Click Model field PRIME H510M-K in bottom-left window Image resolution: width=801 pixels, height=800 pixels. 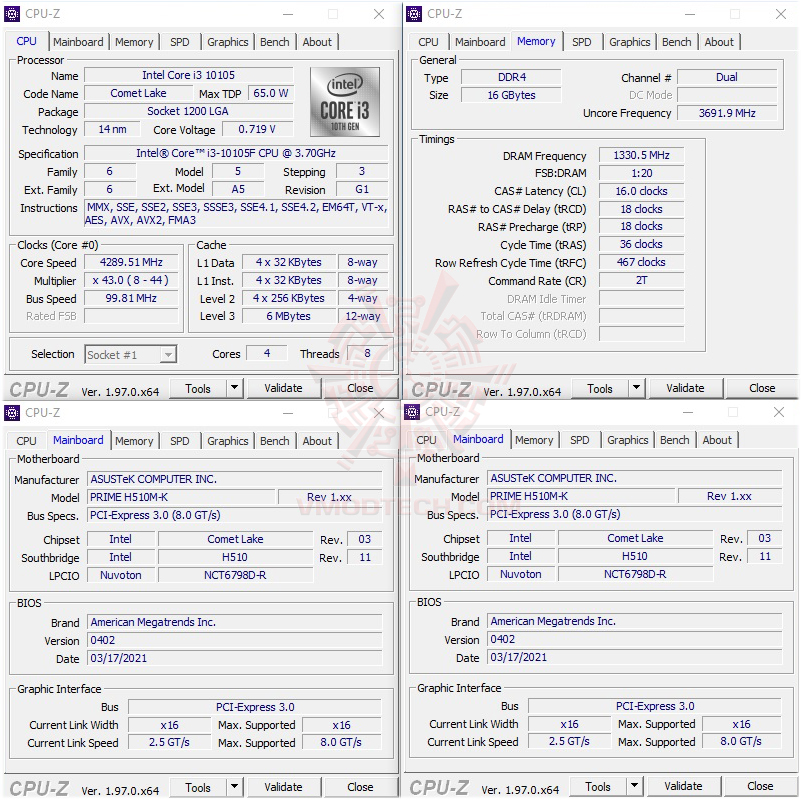pyautogui.click(x=181, y=497)
